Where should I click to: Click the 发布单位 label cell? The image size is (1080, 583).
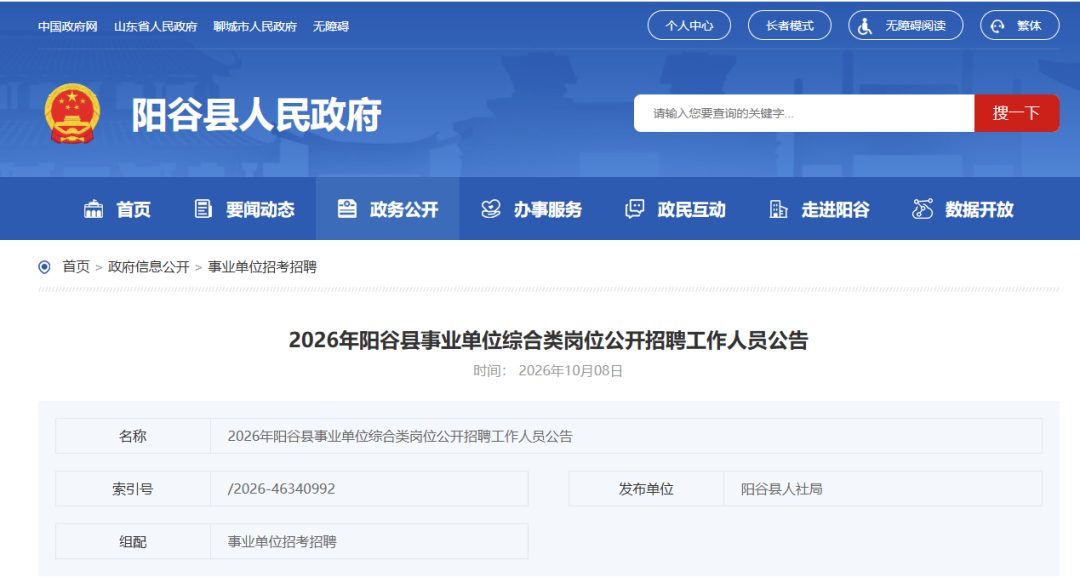tap(646, 489)
